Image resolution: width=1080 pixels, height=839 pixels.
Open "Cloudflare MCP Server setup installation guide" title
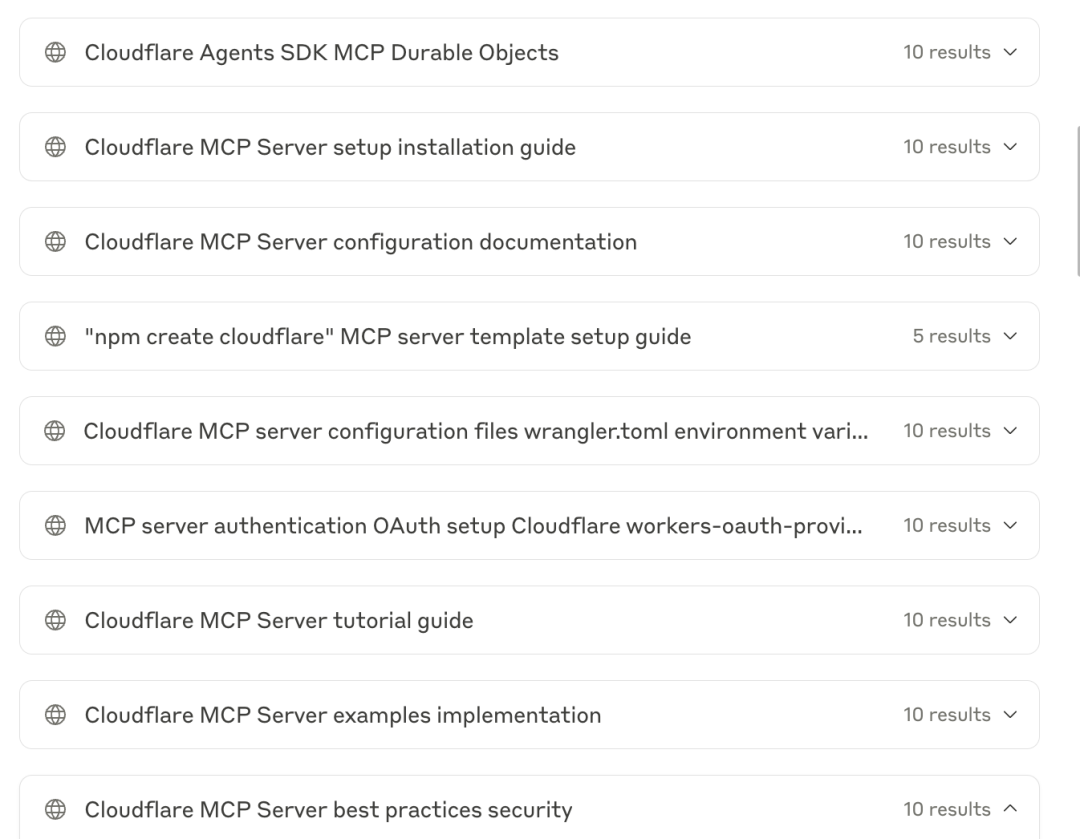click(x=330, y=147)
